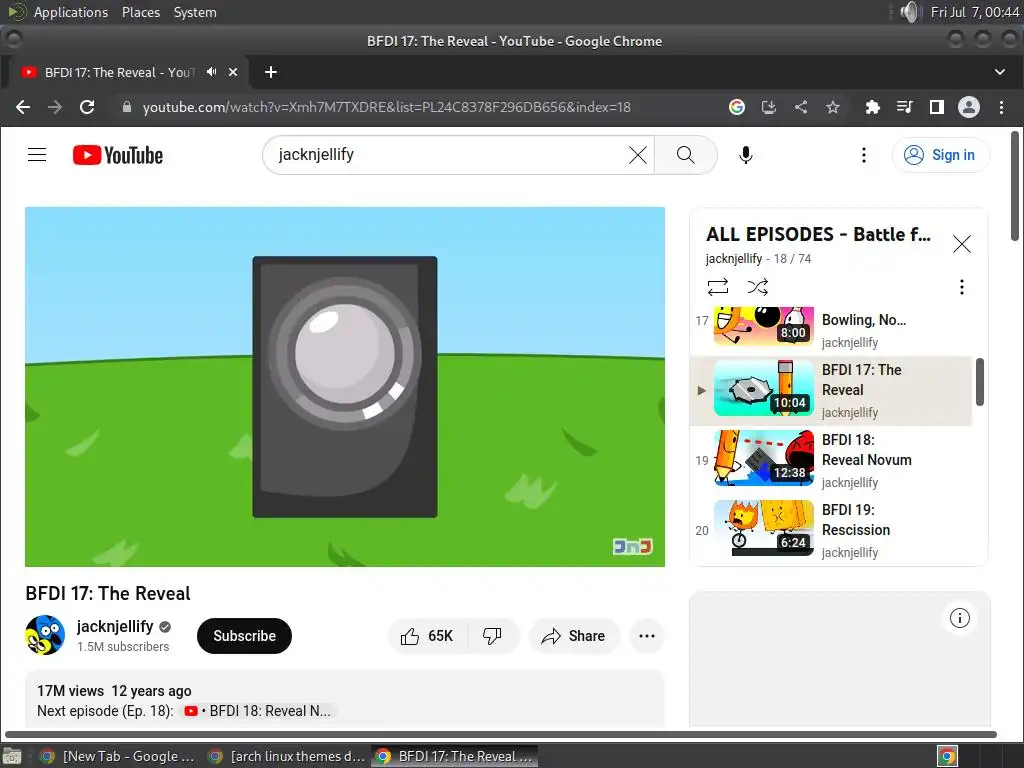The image size is (1024, 768).
Task: Mute the tab via speaker icon
Action: click(212, 72)
